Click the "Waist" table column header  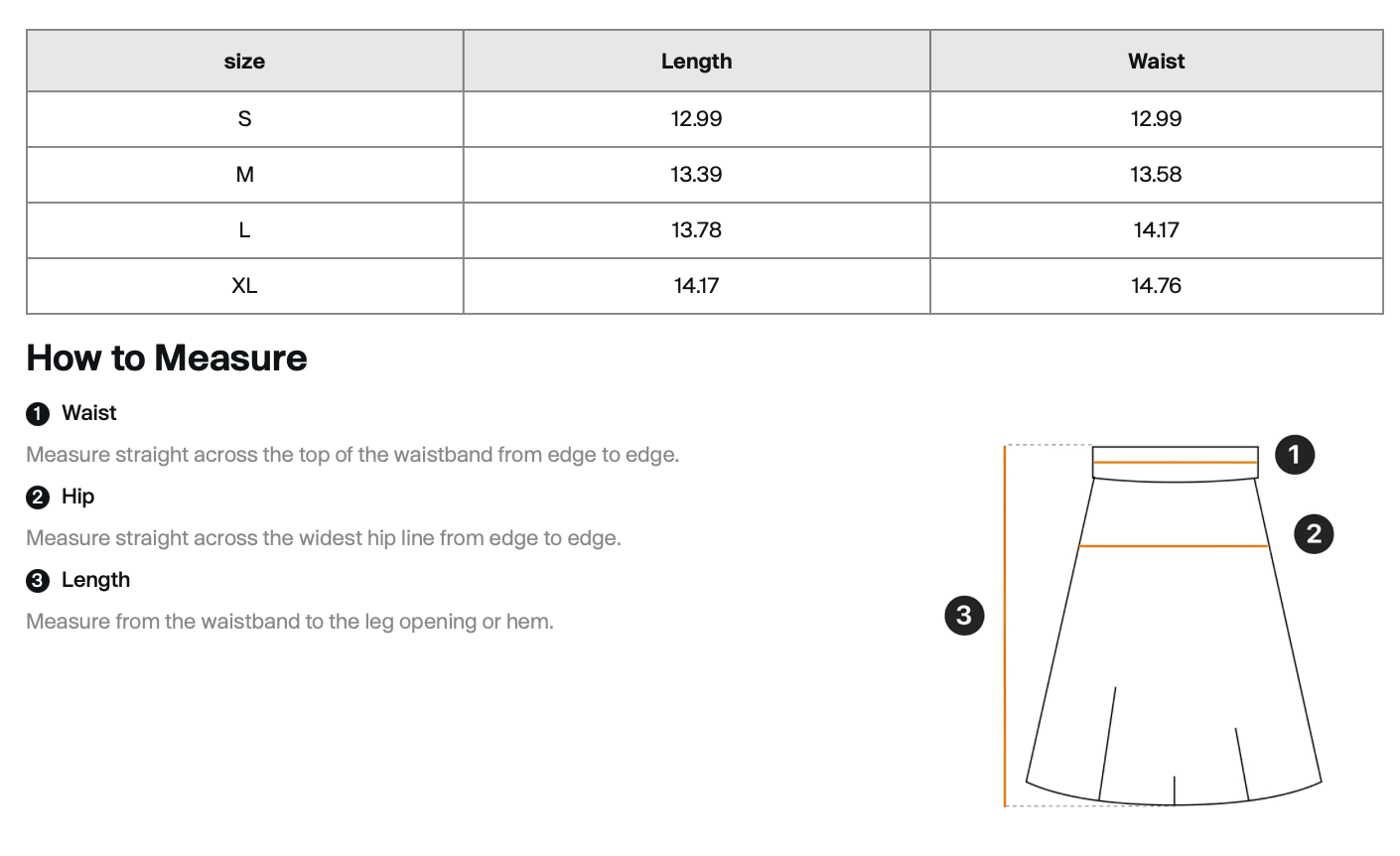point(1156,62)
